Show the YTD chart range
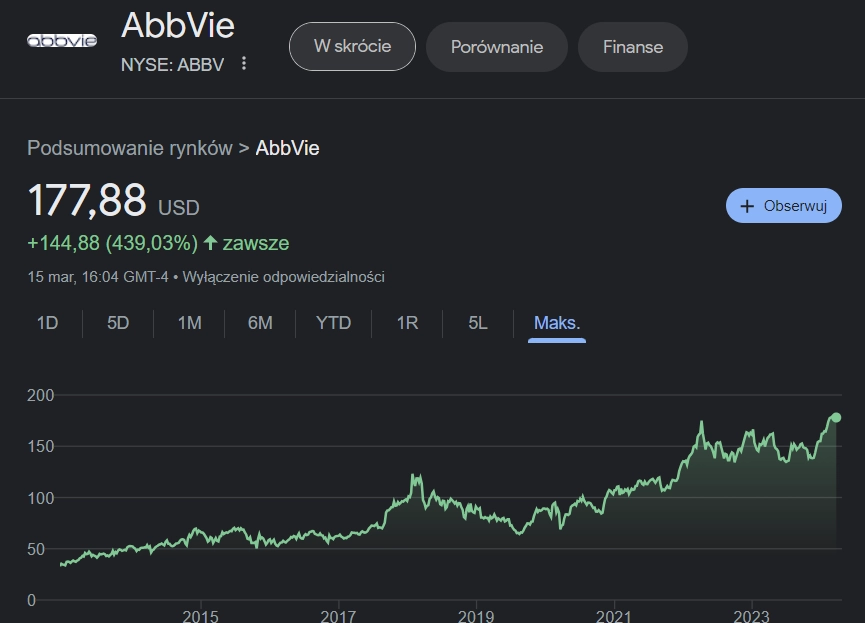865x623 pixels. pyautogui.click(x=333, y=323)
